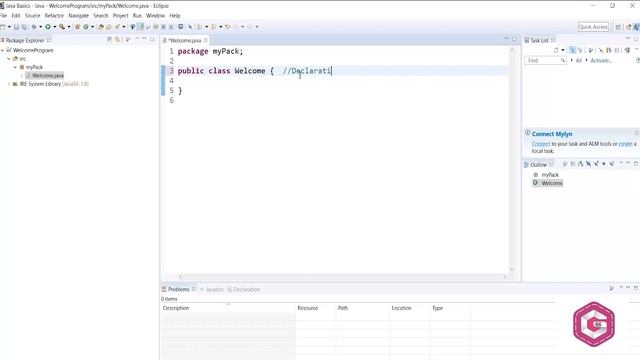Open dropdown arrow next to Run icon
This screenshot has height=360, width=640.
[x=55, y=27]
